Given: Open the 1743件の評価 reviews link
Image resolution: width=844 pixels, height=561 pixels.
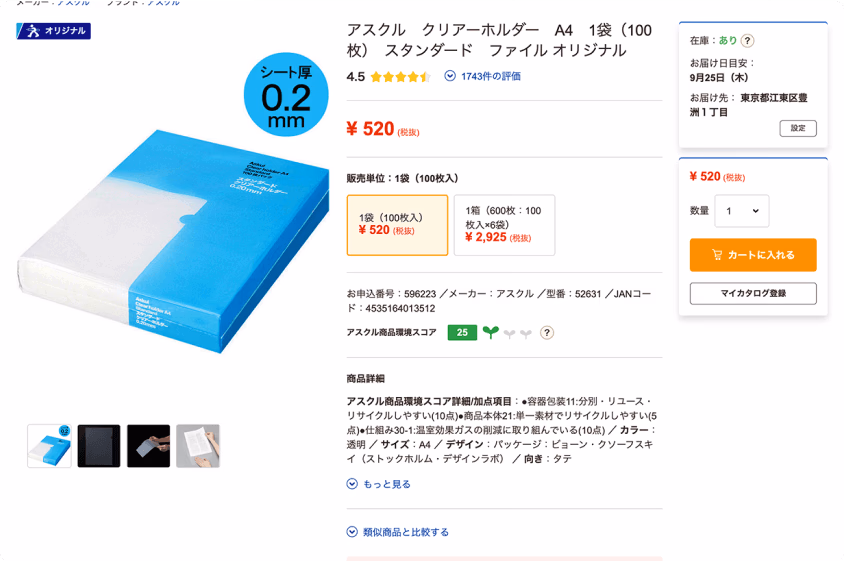Looking at the screenshot, I should pyautogui.click(x=483, y=76).
